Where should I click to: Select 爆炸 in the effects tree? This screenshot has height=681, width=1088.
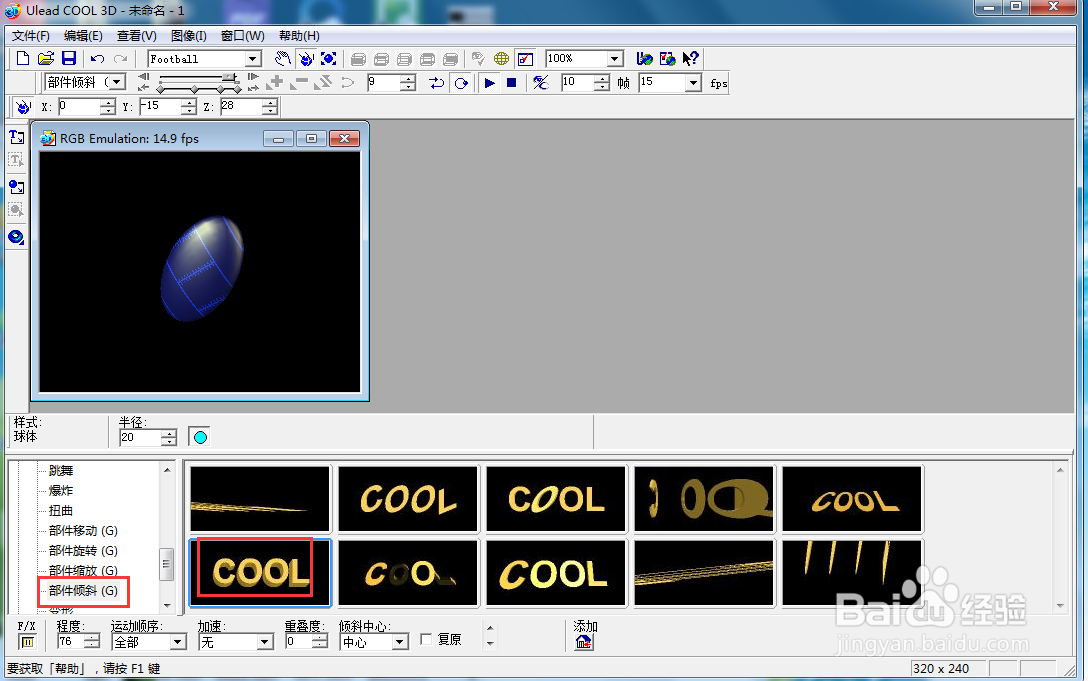click(61, 491)
